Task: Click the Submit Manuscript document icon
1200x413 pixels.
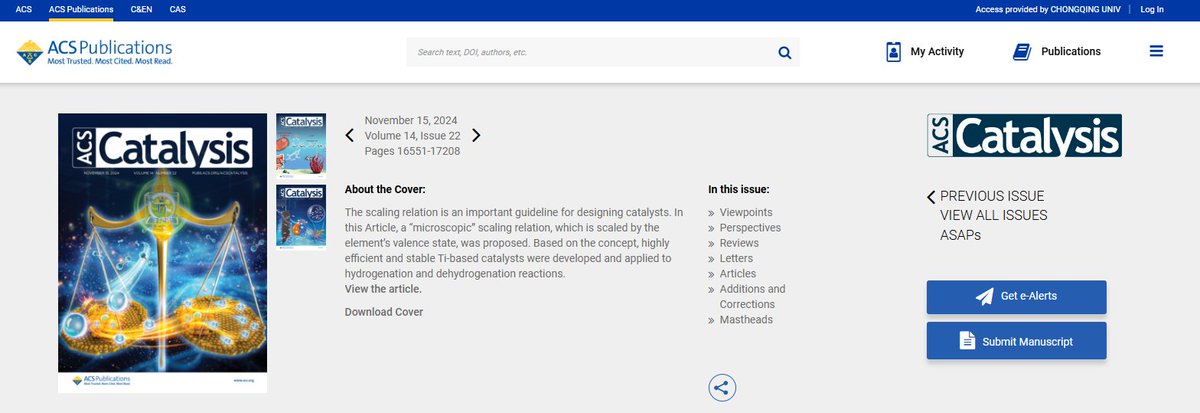Action: [x=967, y=341]
